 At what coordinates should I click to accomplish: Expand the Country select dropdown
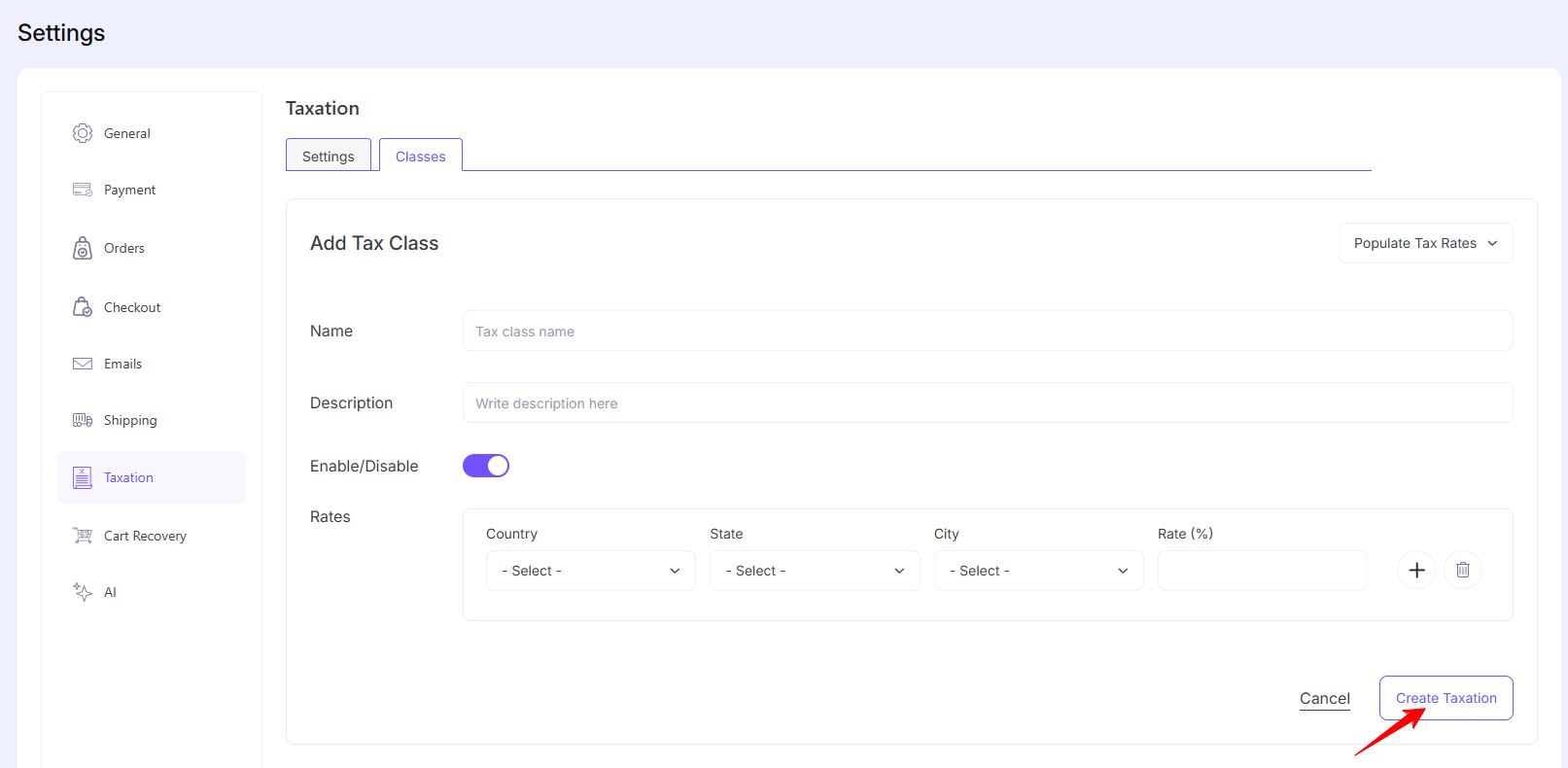point(590,571)
